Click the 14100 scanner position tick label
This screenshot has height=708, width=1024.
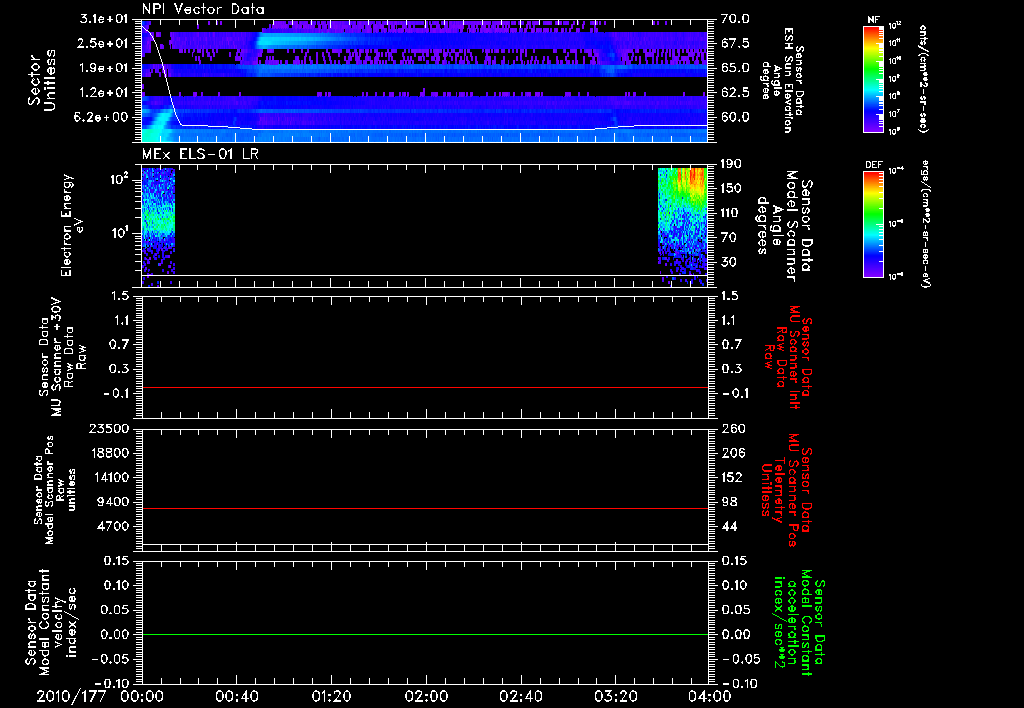pyautogui.click(x=109, y=477)
